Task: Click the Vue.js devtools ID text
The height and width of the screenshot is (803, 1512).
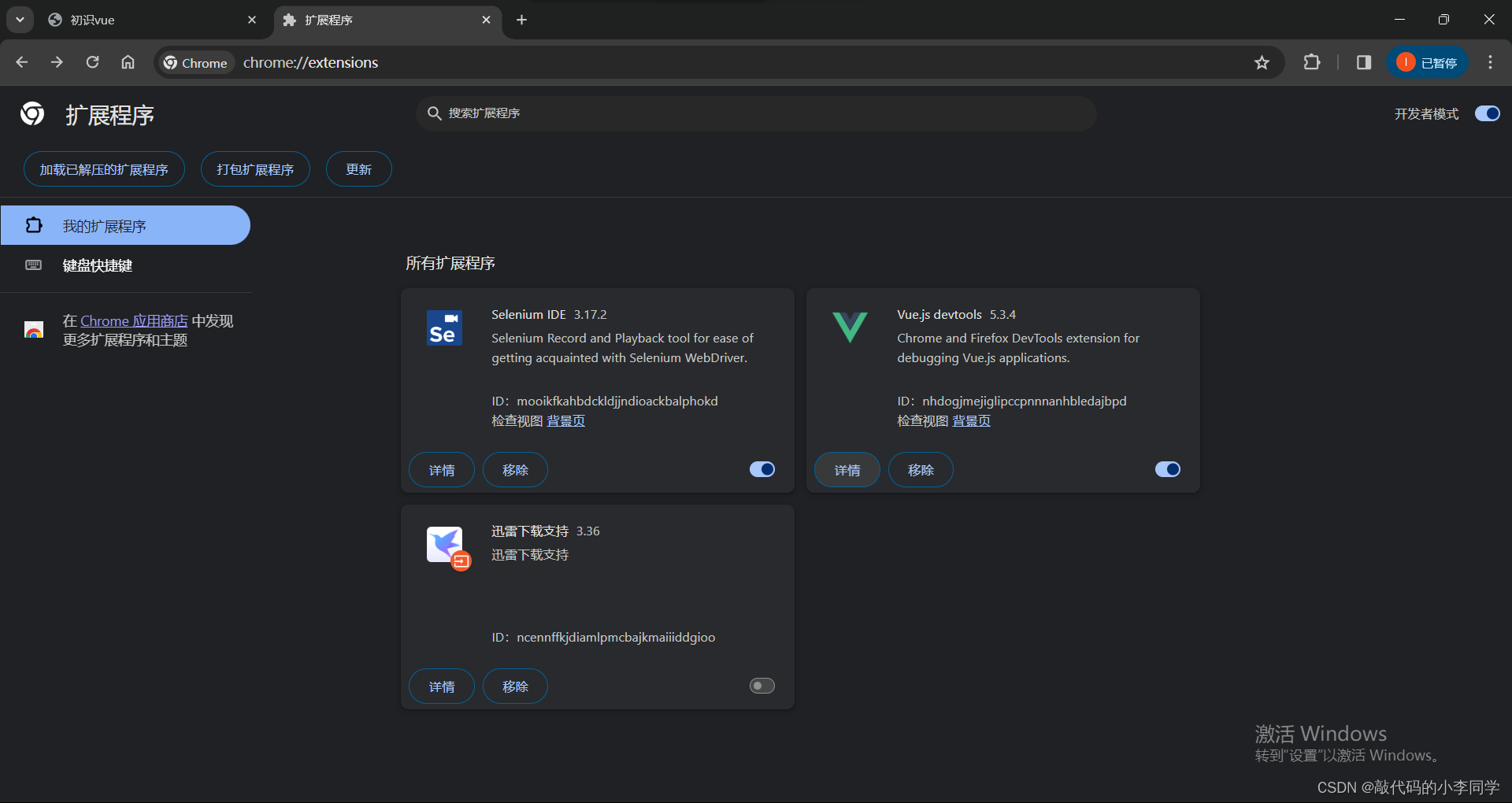Action: [1012, 401]
